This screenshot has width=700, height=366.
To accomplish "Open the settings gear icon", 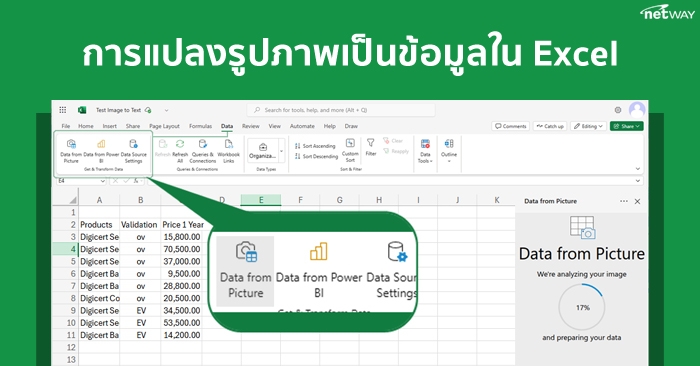I will (618, 110).
